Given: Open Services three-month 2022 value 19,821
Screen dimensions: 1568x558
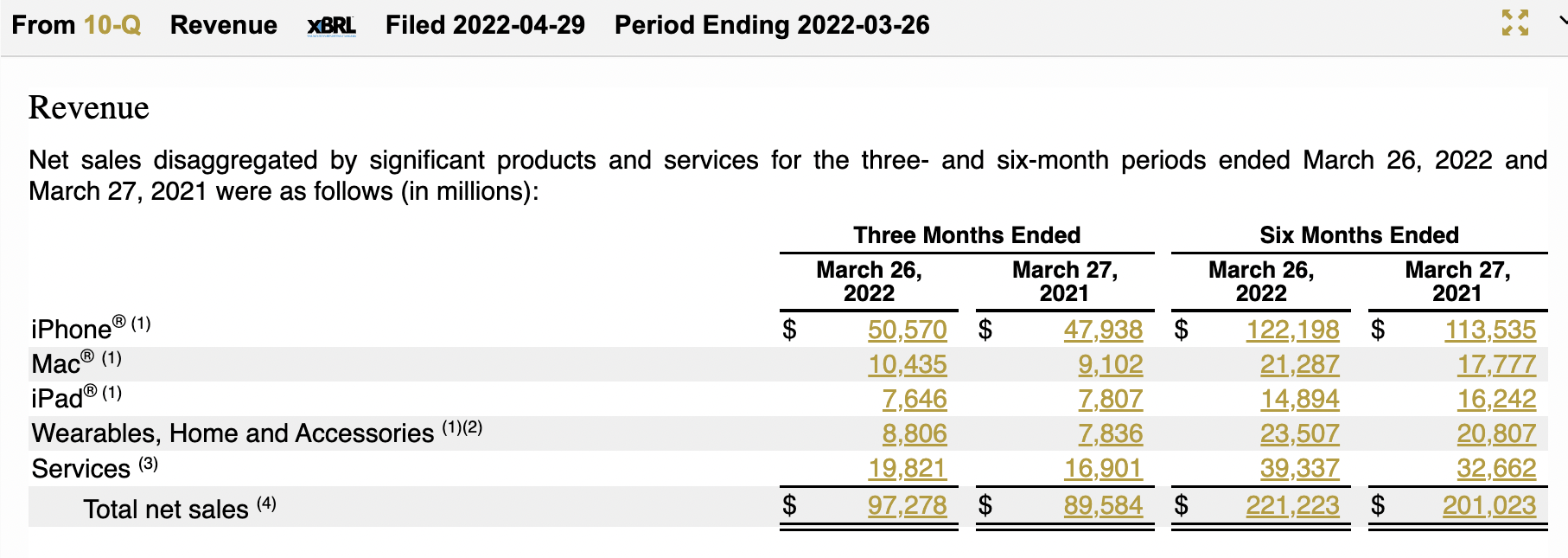Looking at the screenshot, I should point(907,468).
